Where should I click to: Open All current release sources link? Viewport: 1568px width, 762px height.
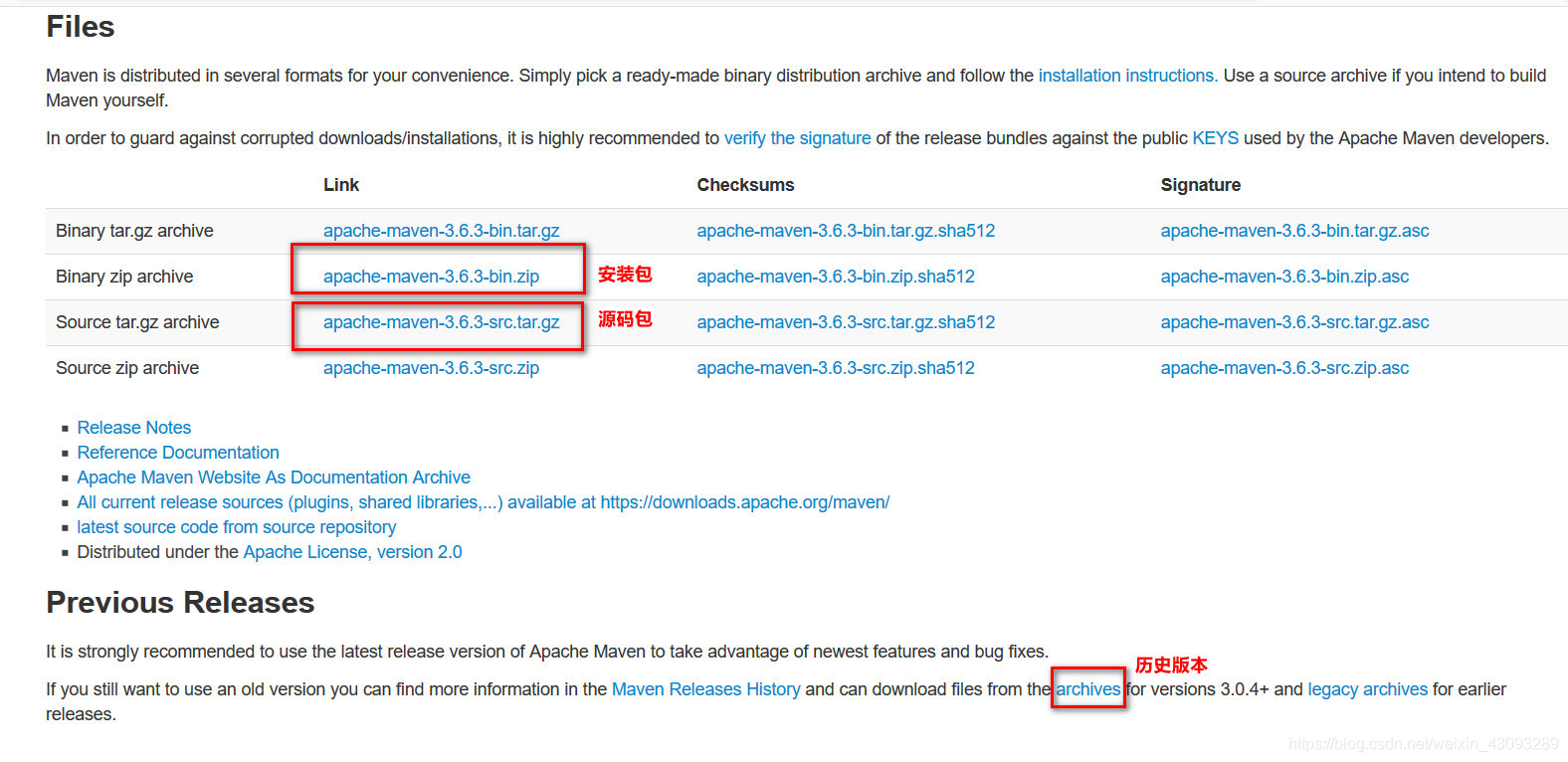pyautogui.click(x=484, y=502)
